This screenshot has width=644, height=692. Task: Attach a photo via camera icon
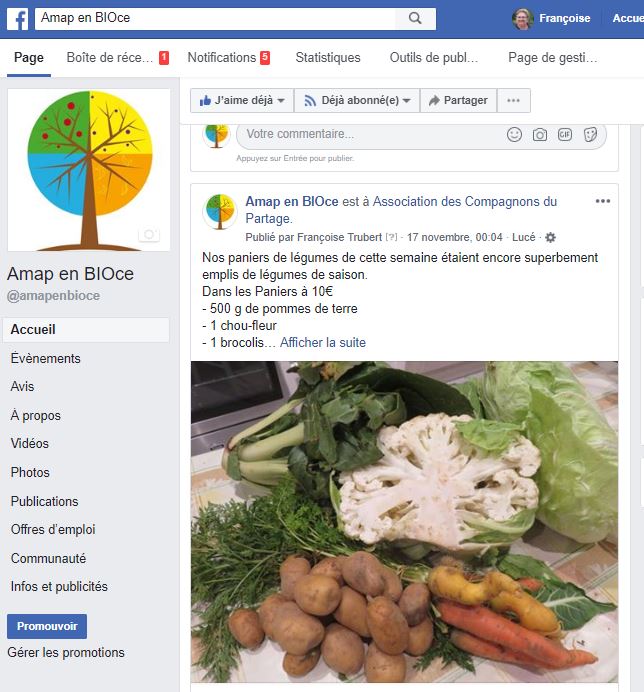point(539,135)
